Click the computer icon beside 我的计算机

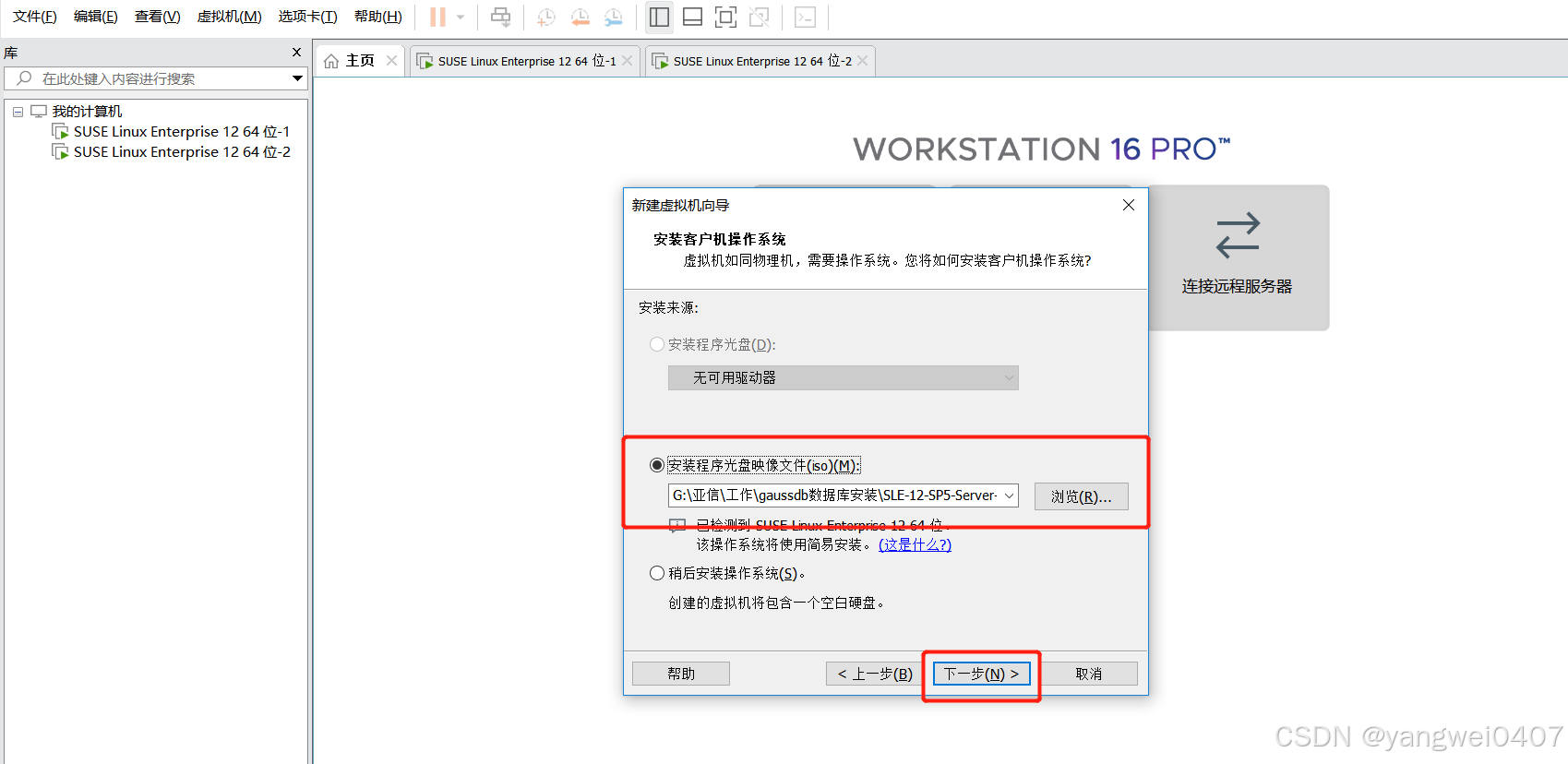[x=39, y=112]
